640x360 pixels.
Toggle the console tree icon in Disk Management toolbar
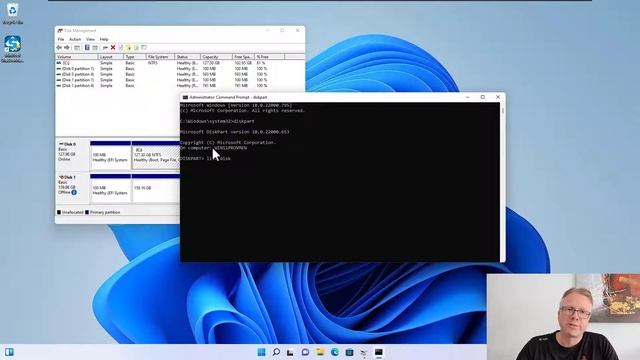click(77, 48)
